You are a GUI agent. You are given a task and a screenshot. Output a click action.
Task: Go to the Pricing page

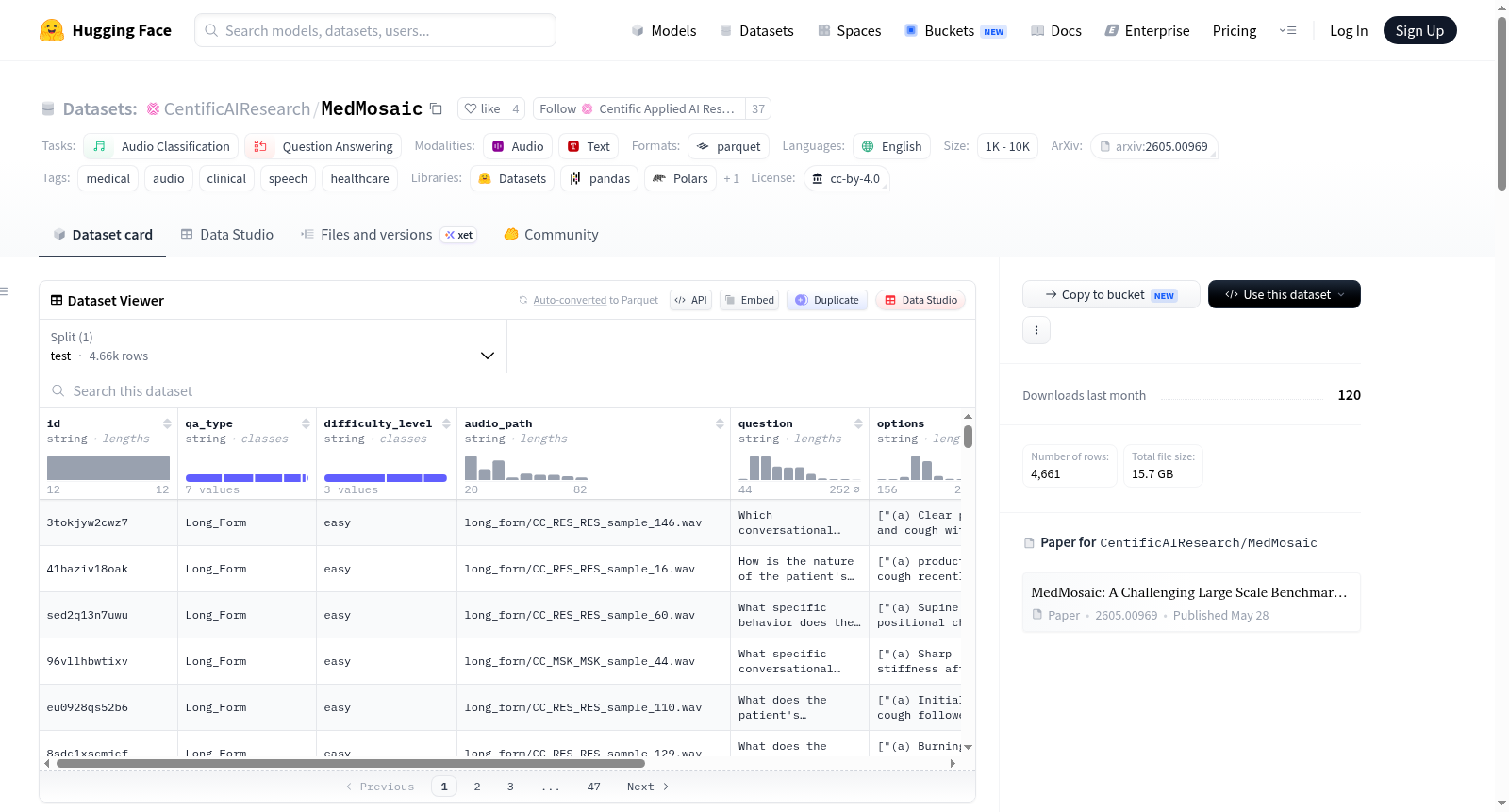pyautogui.click(x=1235, y=30)
